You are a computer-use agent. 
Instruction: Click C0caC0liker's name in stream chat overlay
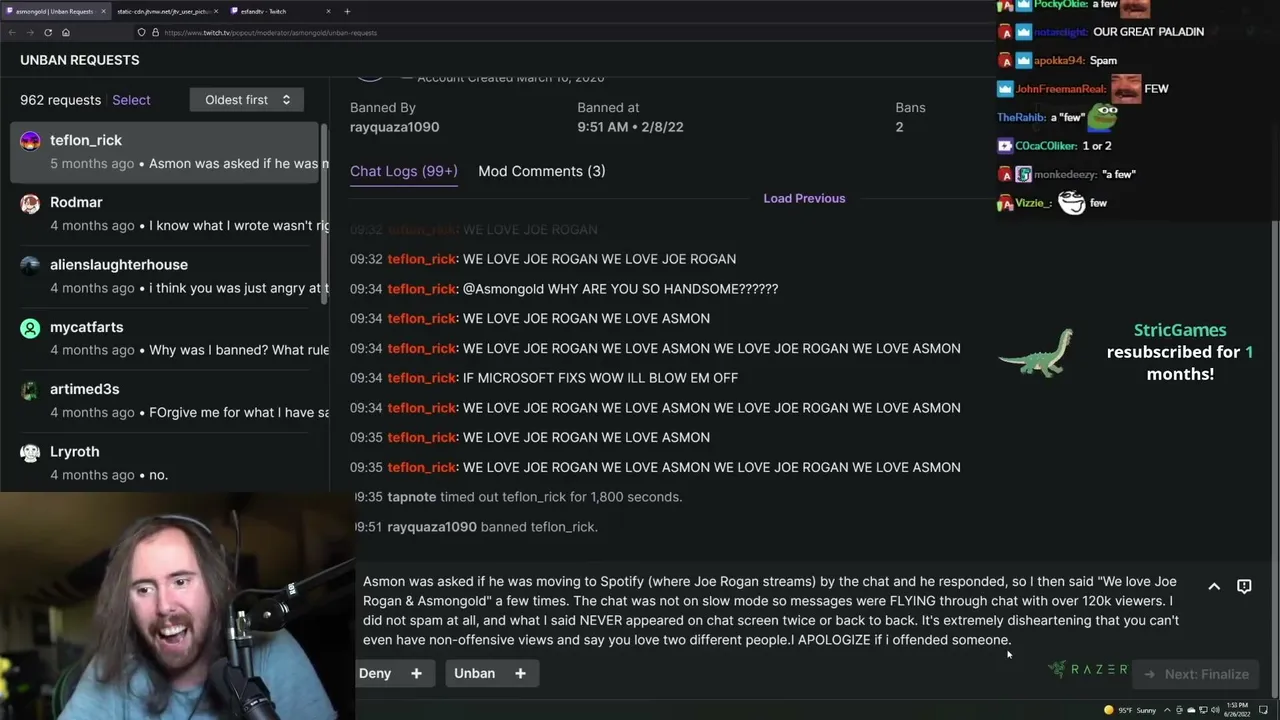[1046, 146]
